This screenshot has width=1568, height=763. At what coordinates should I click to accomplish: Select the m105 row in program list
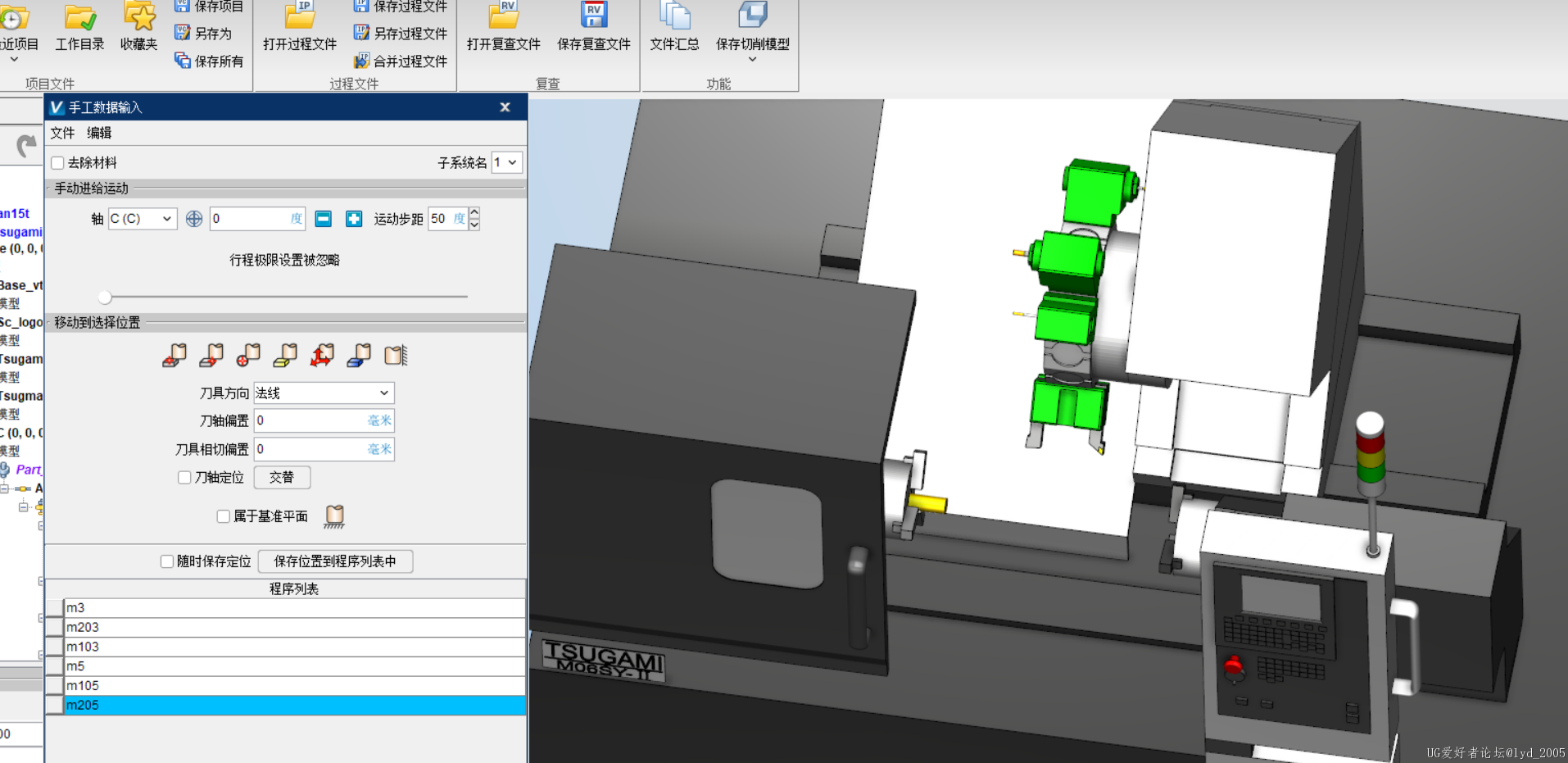coord(295,686)
